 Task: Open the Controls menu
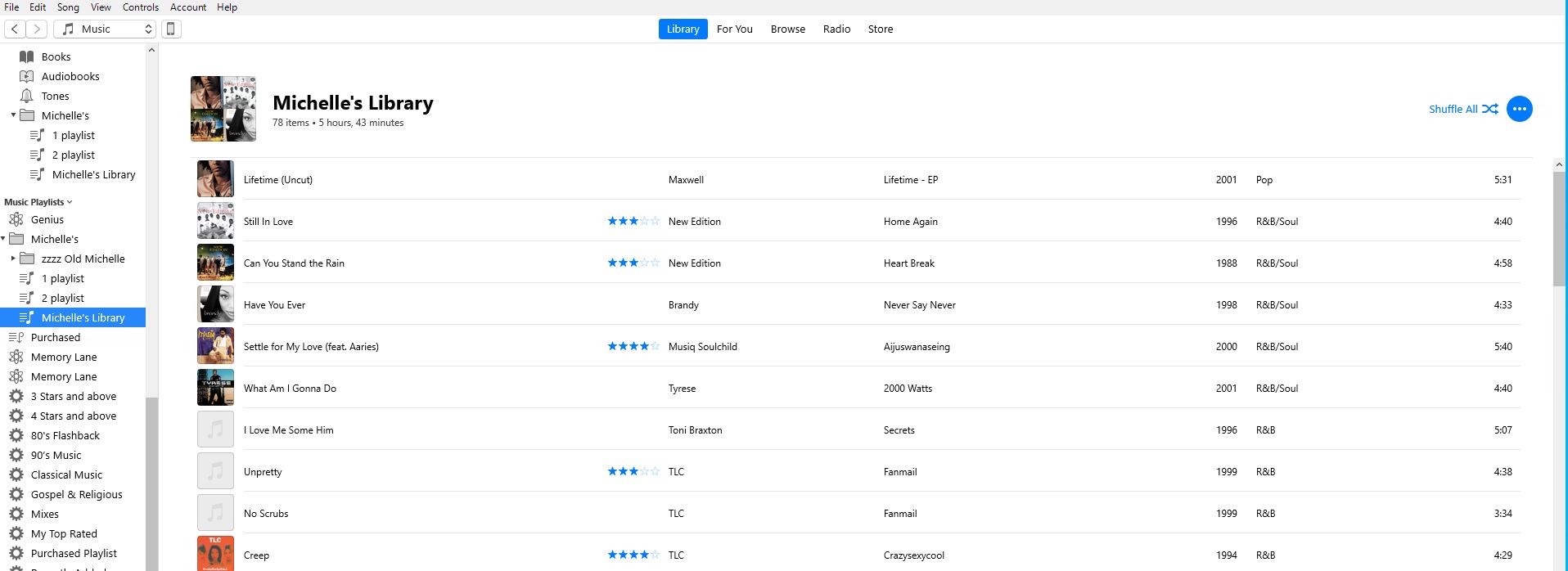[141, 7]
